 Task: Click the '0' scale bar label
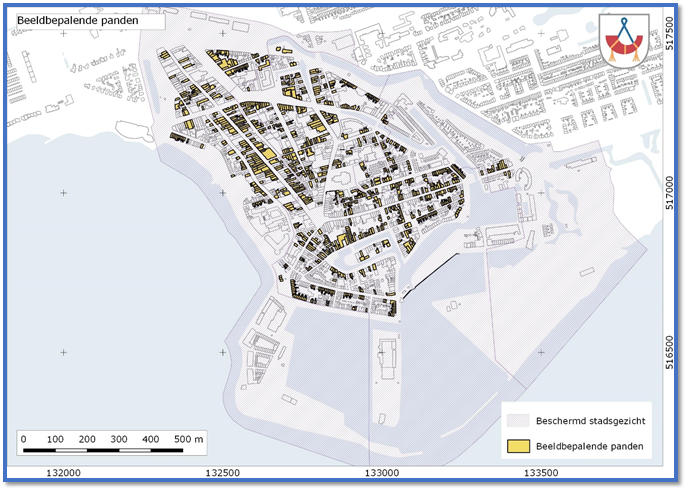[x=24, y=439]
